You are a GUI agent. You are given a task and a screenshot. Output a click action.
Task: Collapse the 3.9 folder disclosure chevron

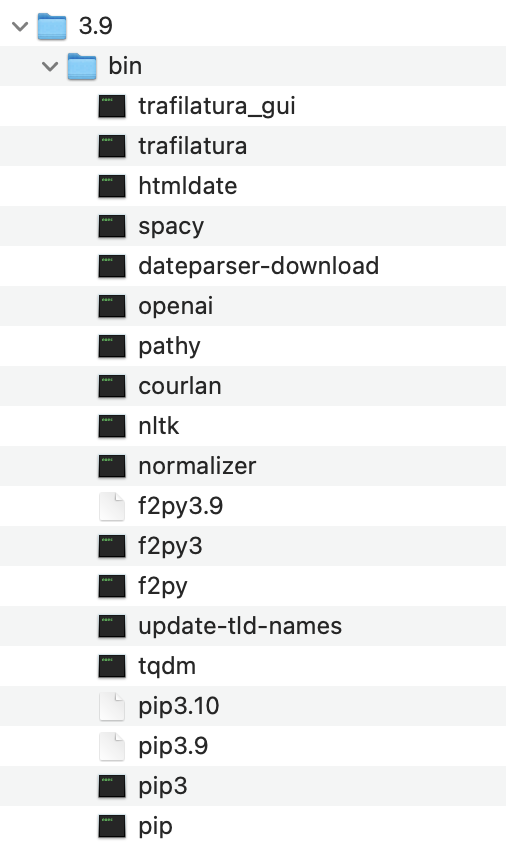[20, 26]
